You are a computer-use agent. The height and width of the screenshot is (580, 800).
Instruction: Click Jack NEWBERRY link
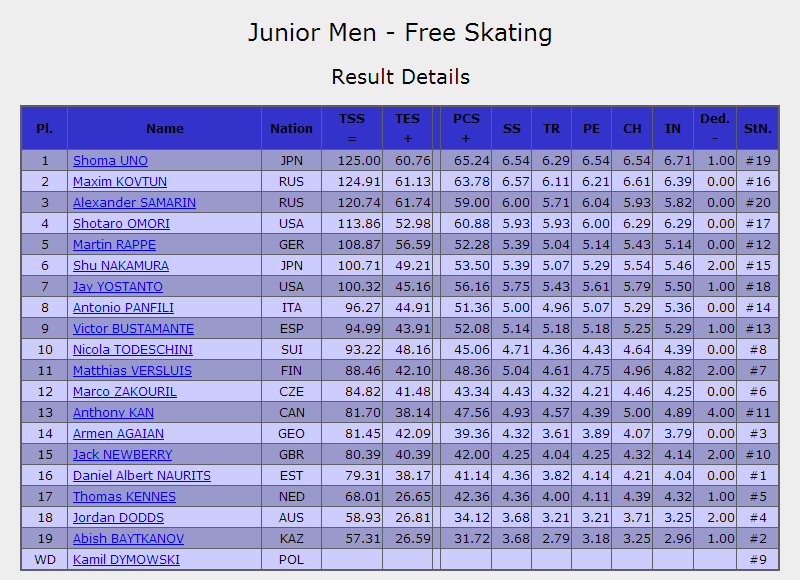[x=122, y=455]
